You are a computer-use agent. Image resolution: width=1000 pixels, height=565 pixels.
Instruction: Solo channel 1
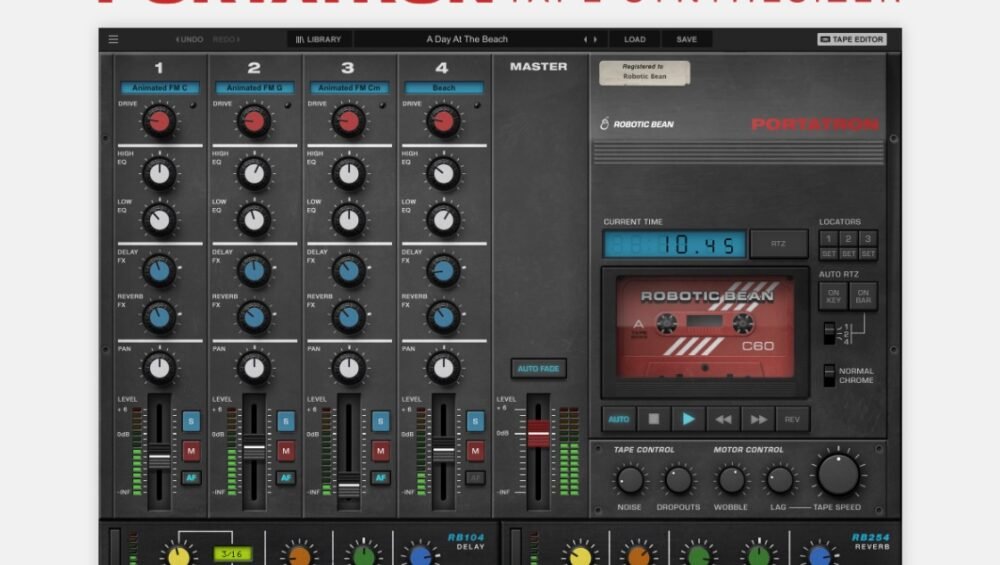(x=191, y=421)
